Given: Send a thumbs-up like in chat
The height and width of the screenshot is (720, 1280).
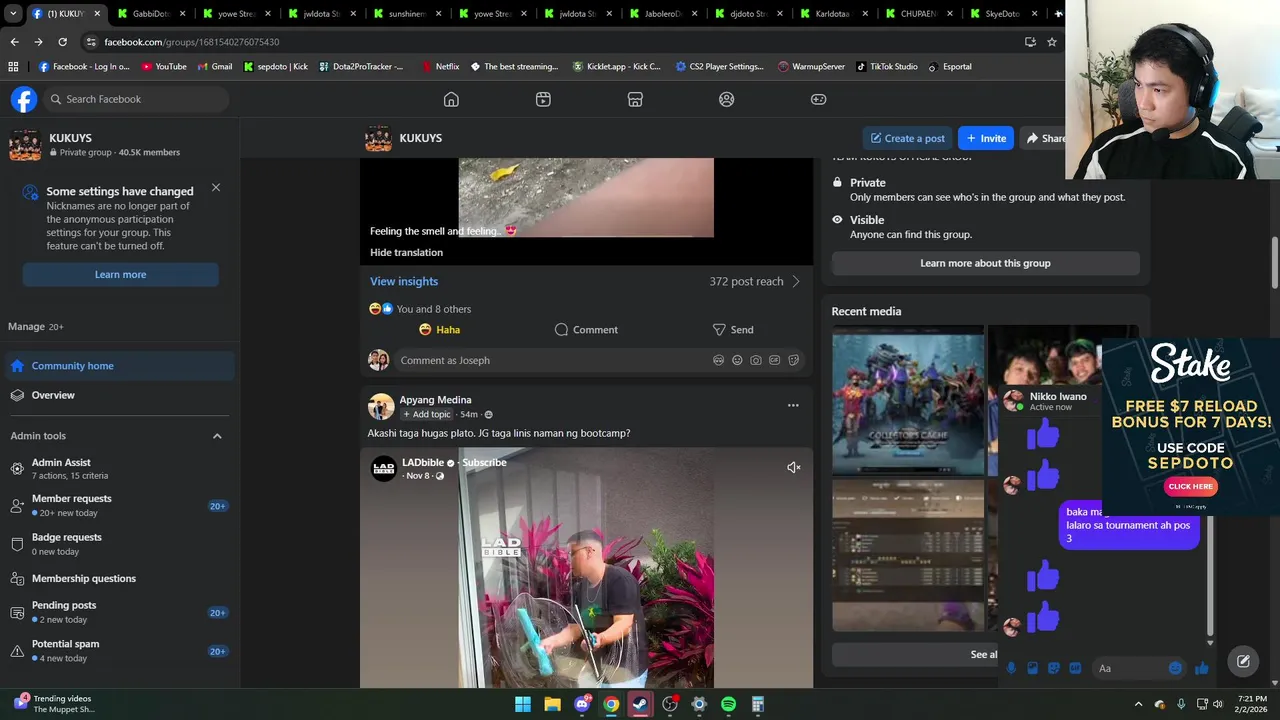Looking at the screenshot, I should point(1201,668).
